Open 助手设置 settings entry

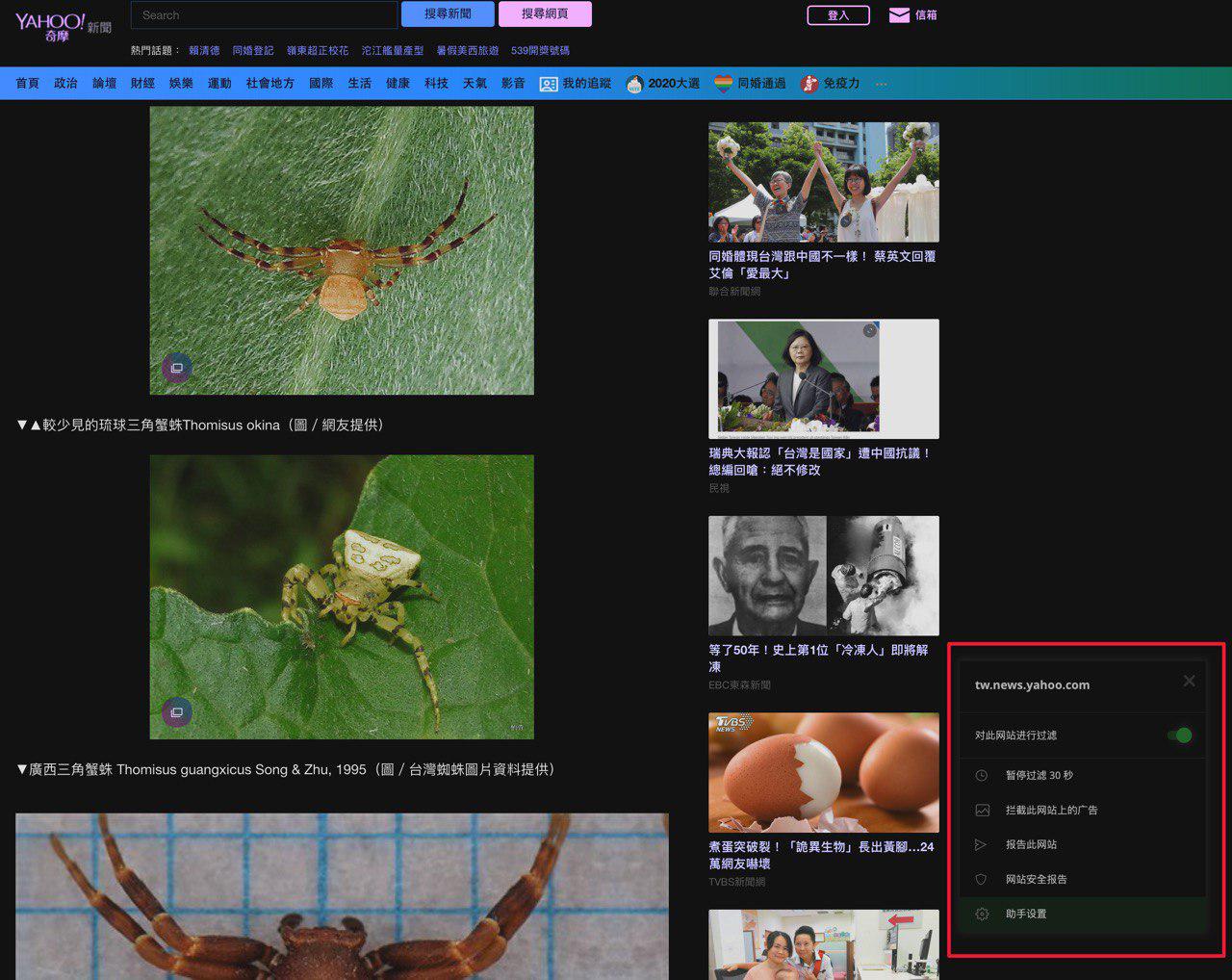[x=1083, y=914]
